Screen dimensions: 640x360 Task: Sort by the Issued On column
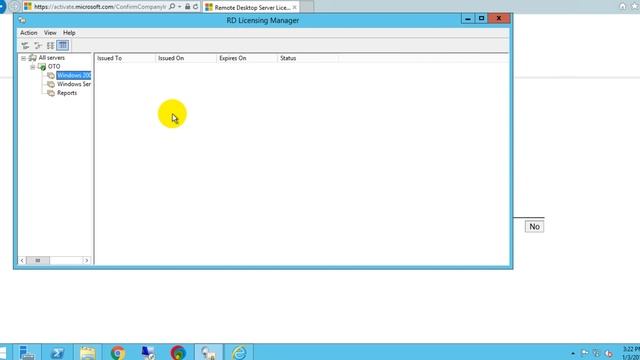click(x=186, y=58)
